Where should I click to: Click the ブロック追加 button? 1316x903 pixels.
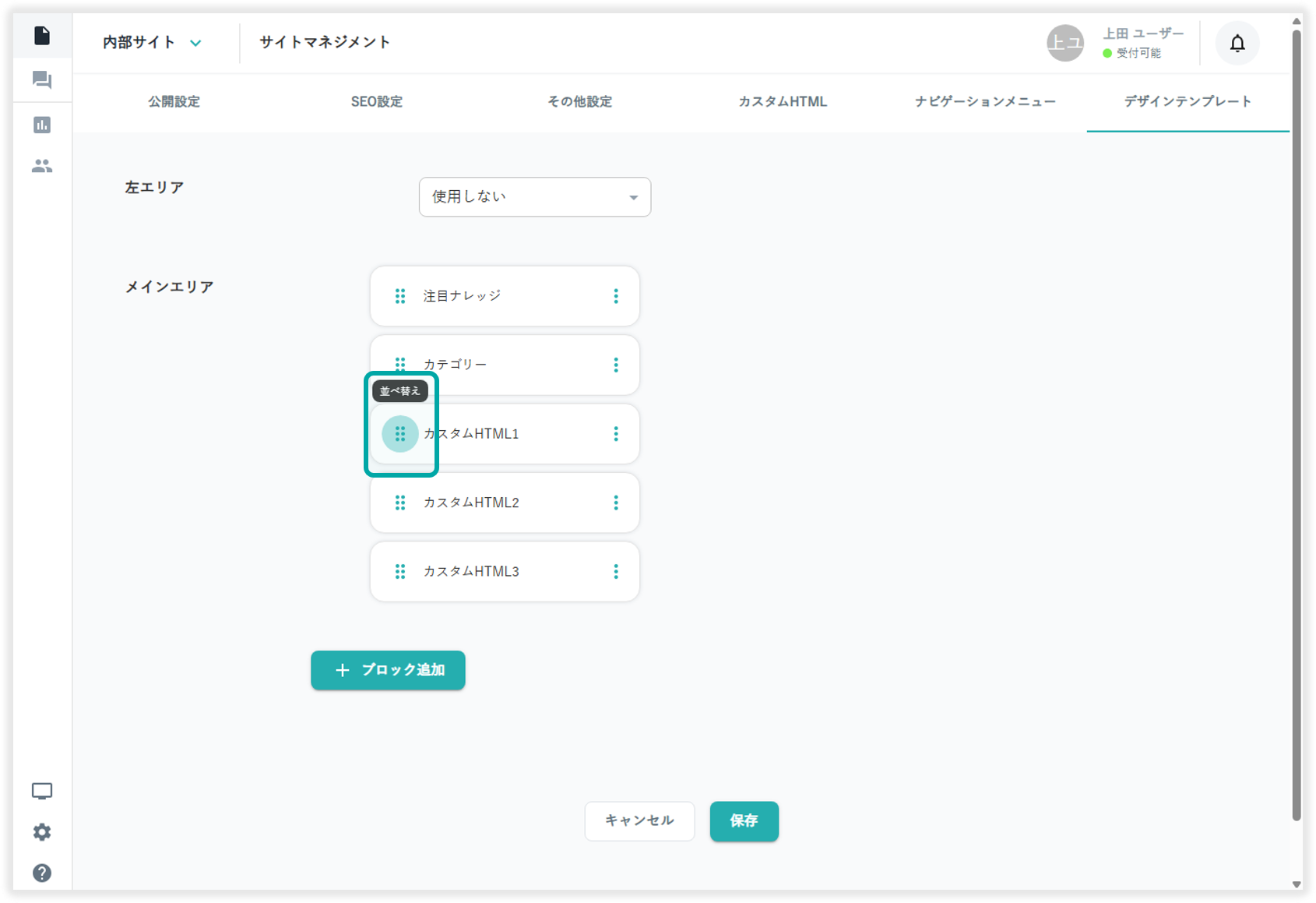[388, 670]
